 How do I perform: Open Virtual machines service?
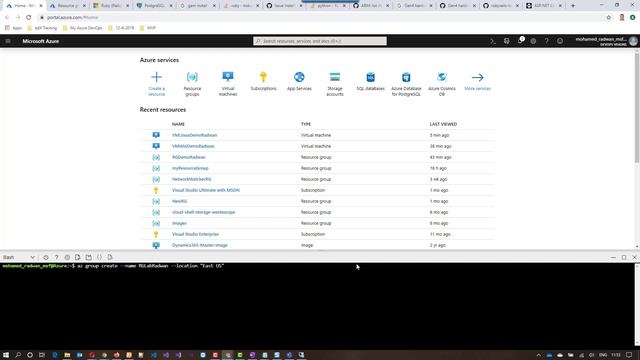[228, 83]
